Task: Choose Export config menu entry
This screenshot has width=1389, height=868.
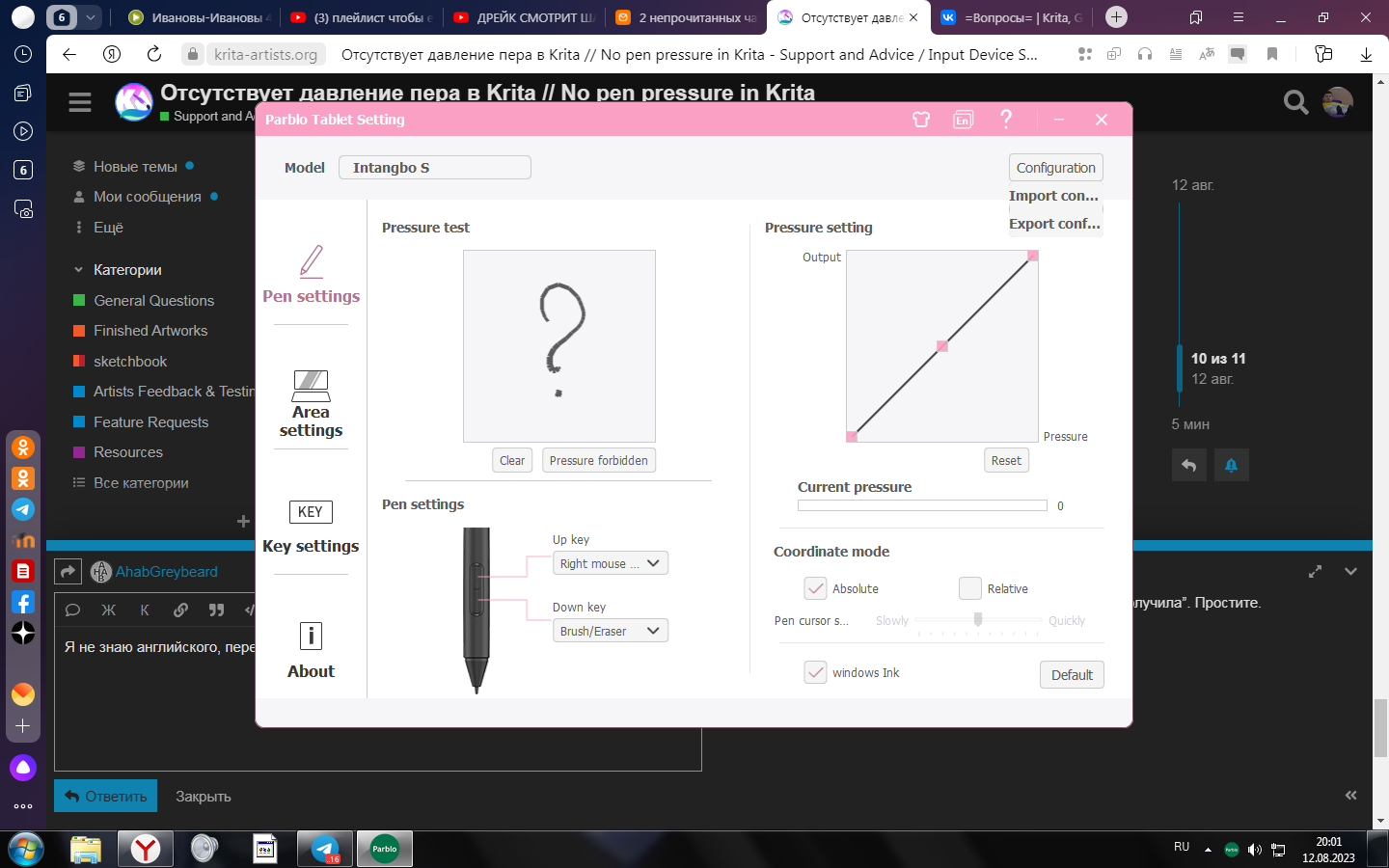Action: (1054, 224)
